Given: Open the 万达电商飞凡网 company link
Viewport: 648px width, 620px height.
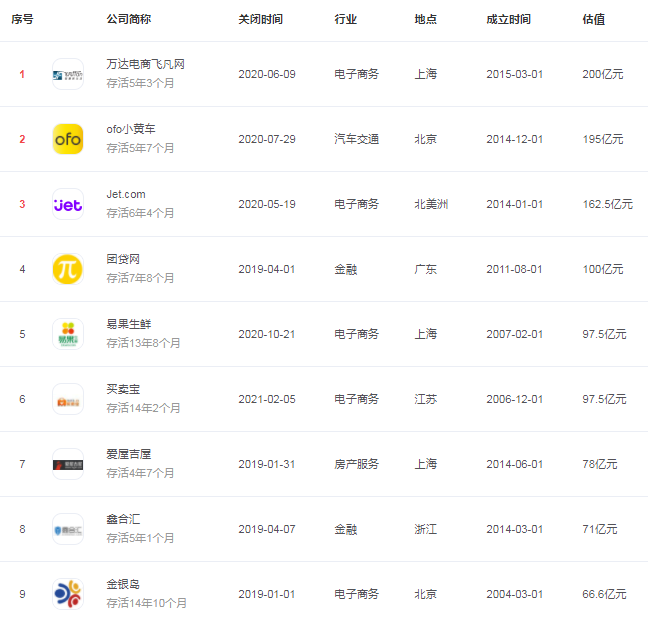Looking at the screenshot, I should (145, 64).
